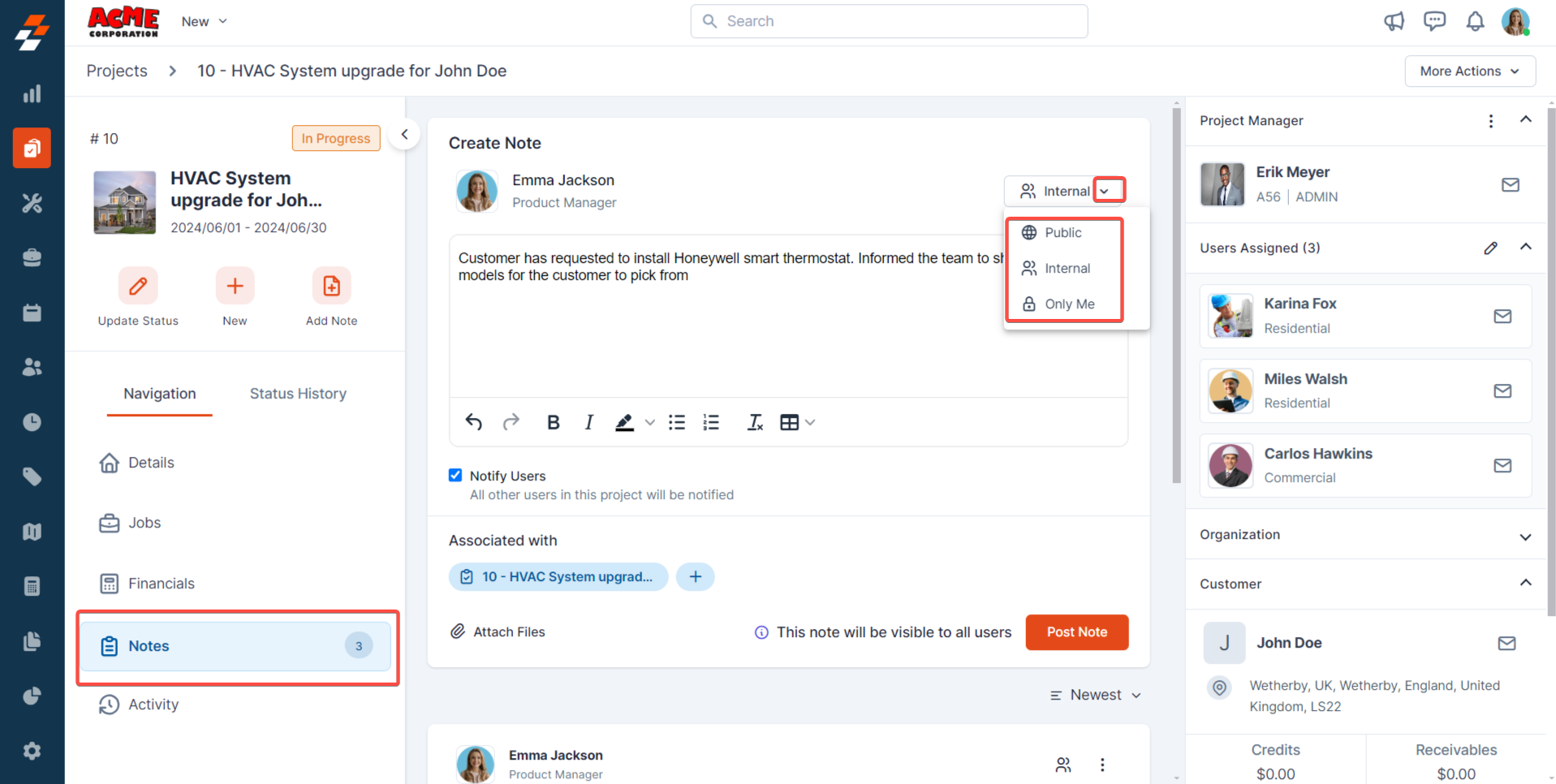This screenshot has width=1556, height=784.
Task: Expand the Organization section
Action: 1525,536
